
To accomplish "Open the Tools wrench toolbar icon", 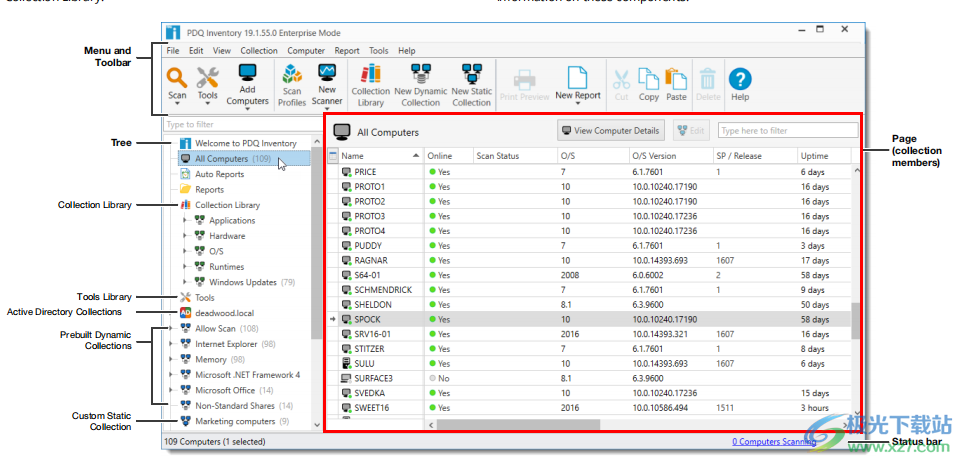I will coord(208,78).
